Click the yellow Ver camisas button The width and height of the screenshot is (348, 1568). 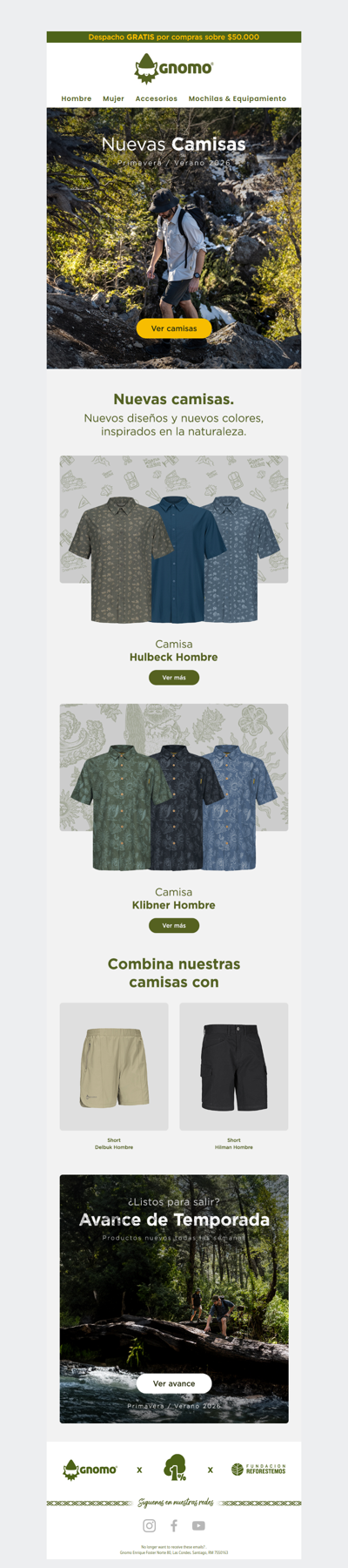(x=174, y=328)
